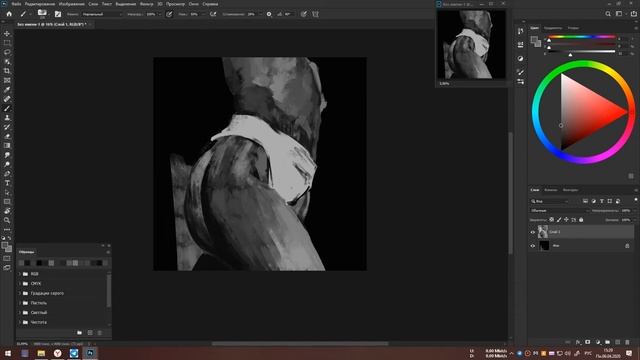Create a new swatch group folder

point(79,333)
